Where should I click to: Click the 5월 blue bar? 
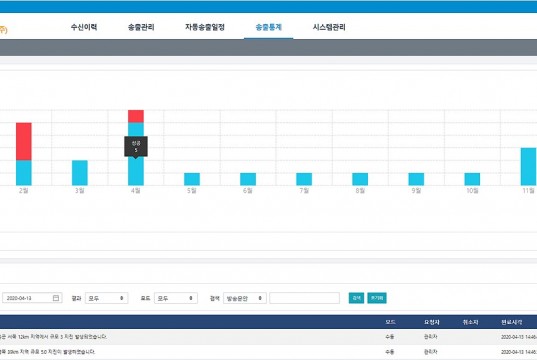point(192,179)
